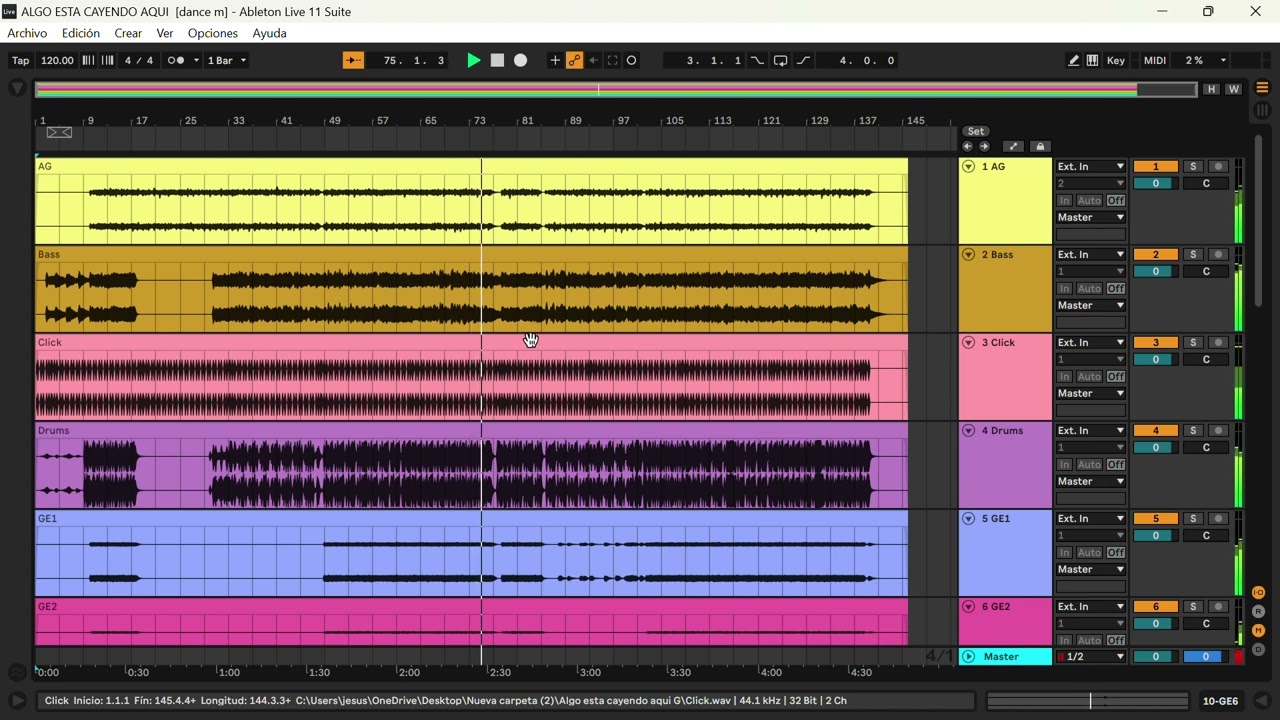Open the Opciones menu

click(x=213, y=33)
